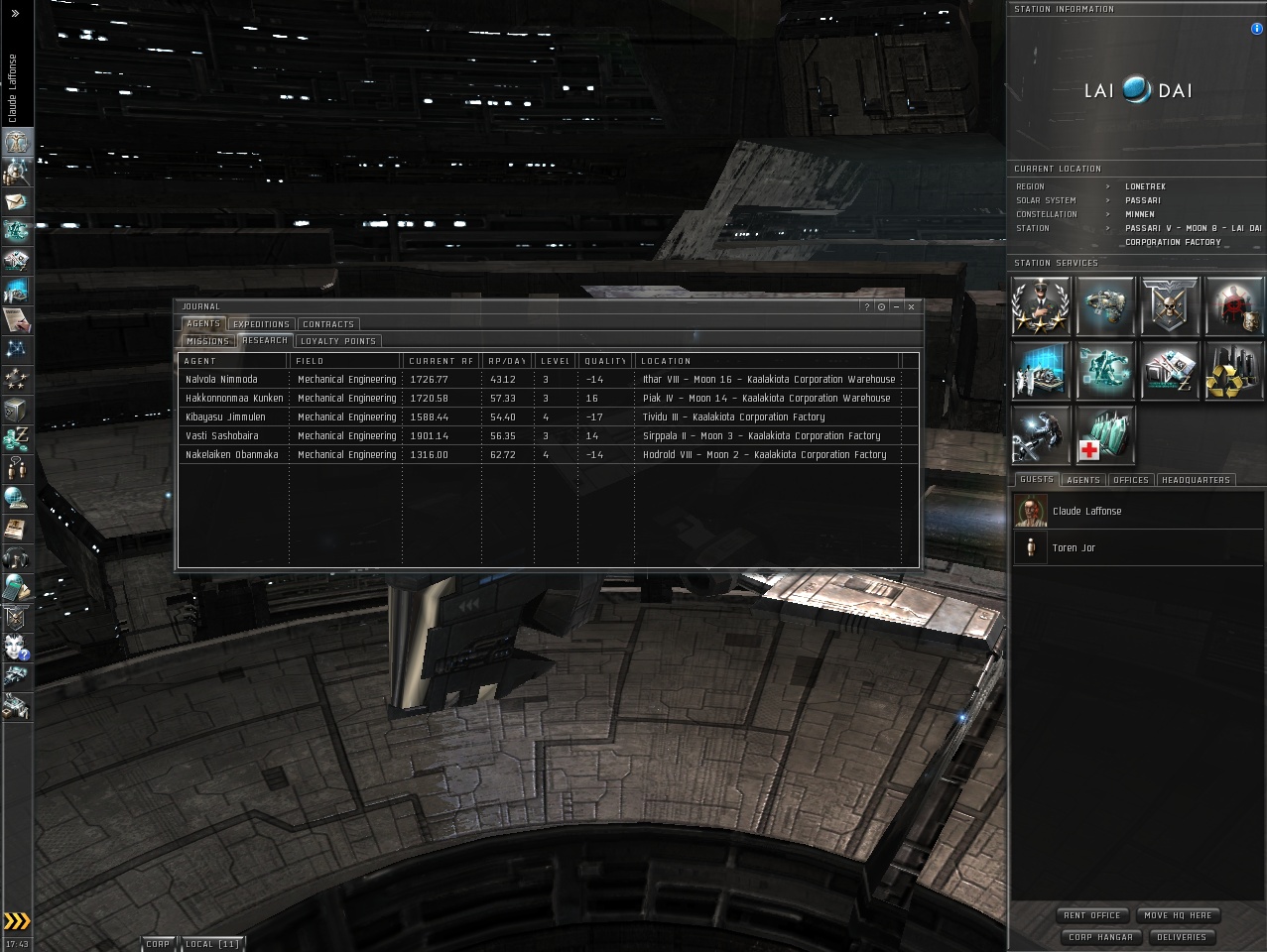Open the ship Fitting icon in sidebar

coord(17,231)
